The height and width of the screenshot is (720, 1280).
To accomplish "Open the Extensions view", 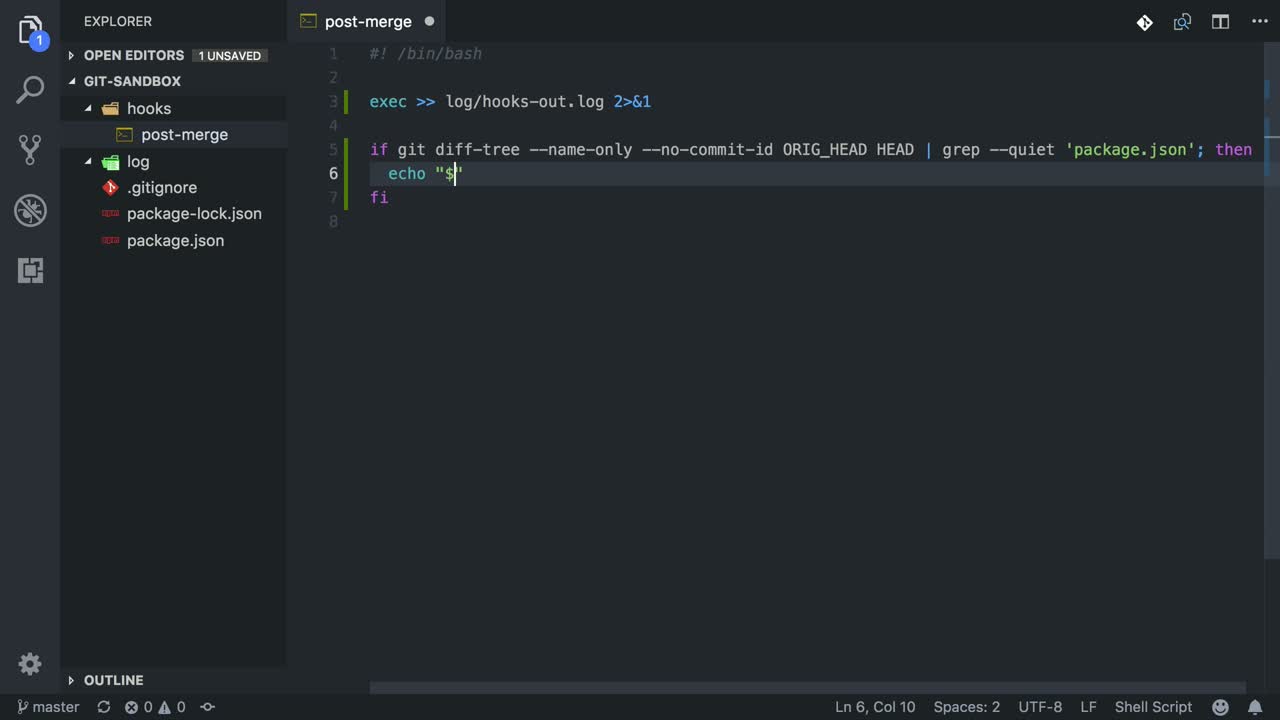I will [30, 270].
